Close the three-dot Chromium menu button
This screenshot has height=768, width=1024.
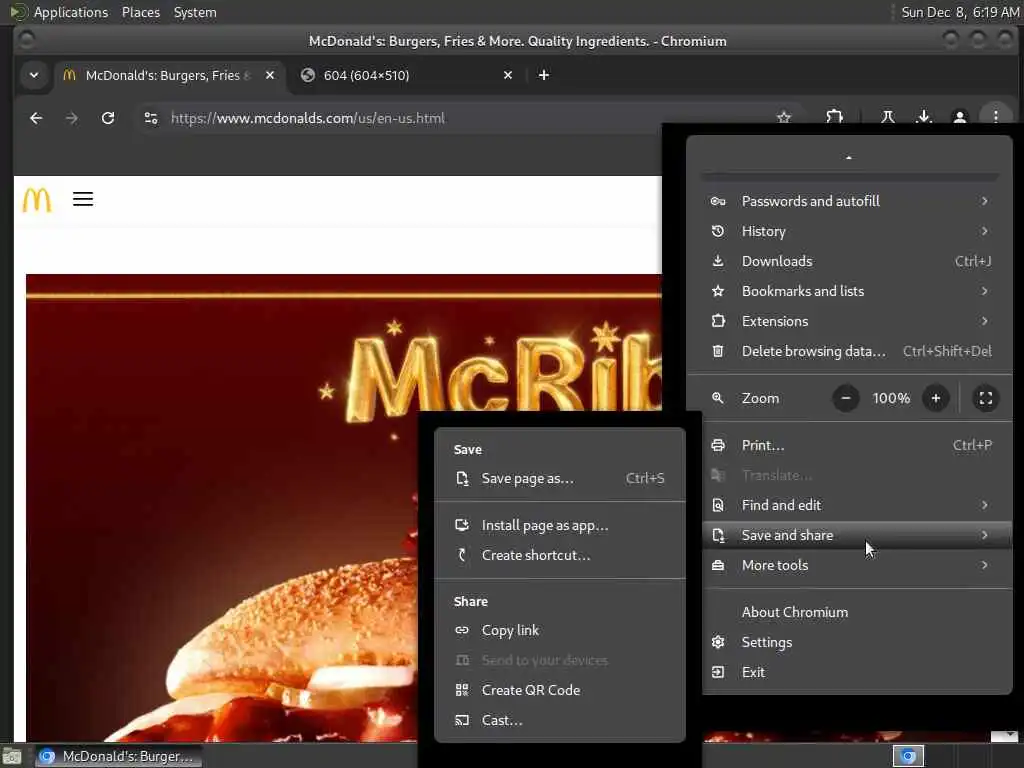995,118
